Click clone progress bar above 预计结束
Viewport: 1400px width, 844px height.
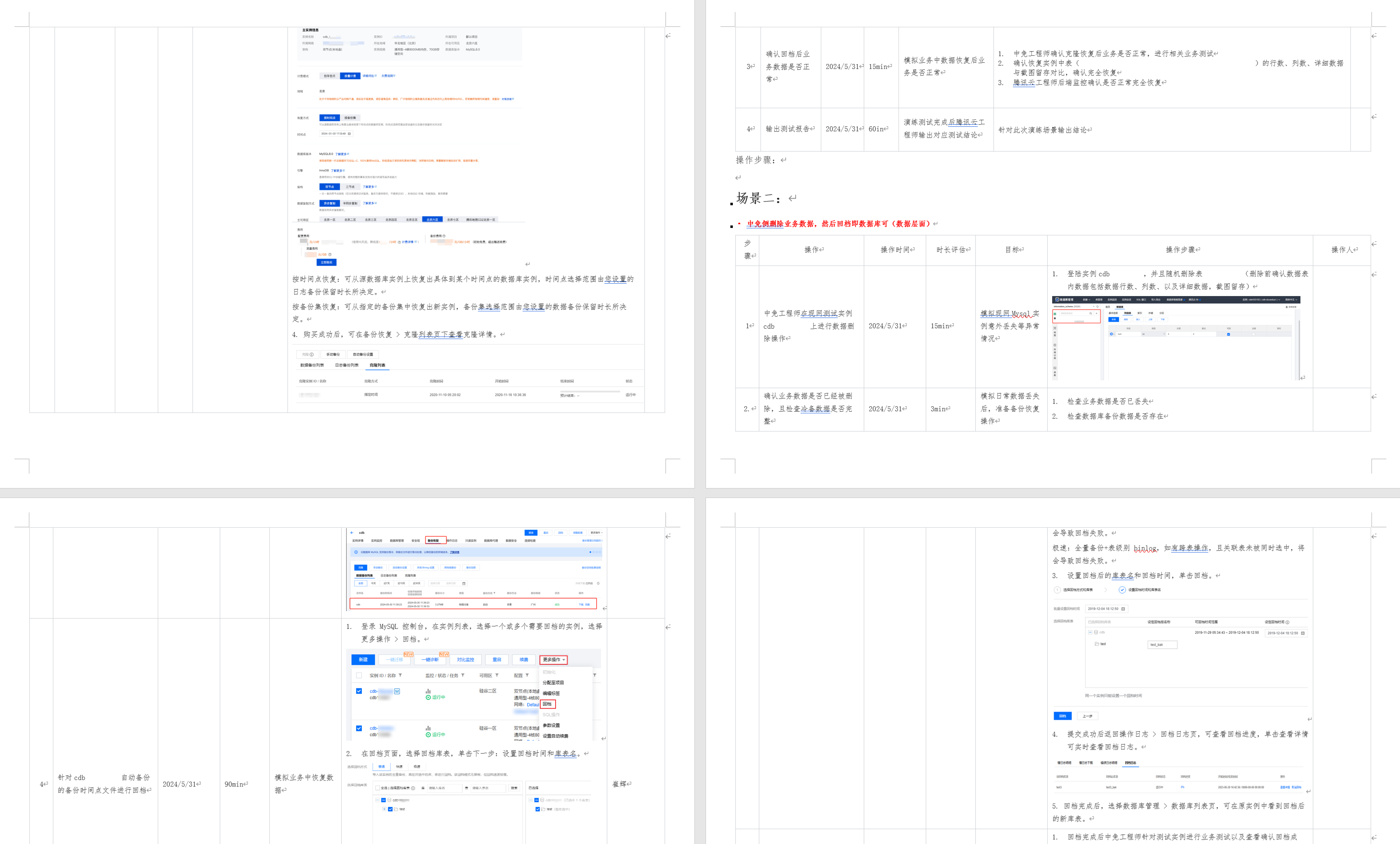pyautogui.click(x=590, y=391)
